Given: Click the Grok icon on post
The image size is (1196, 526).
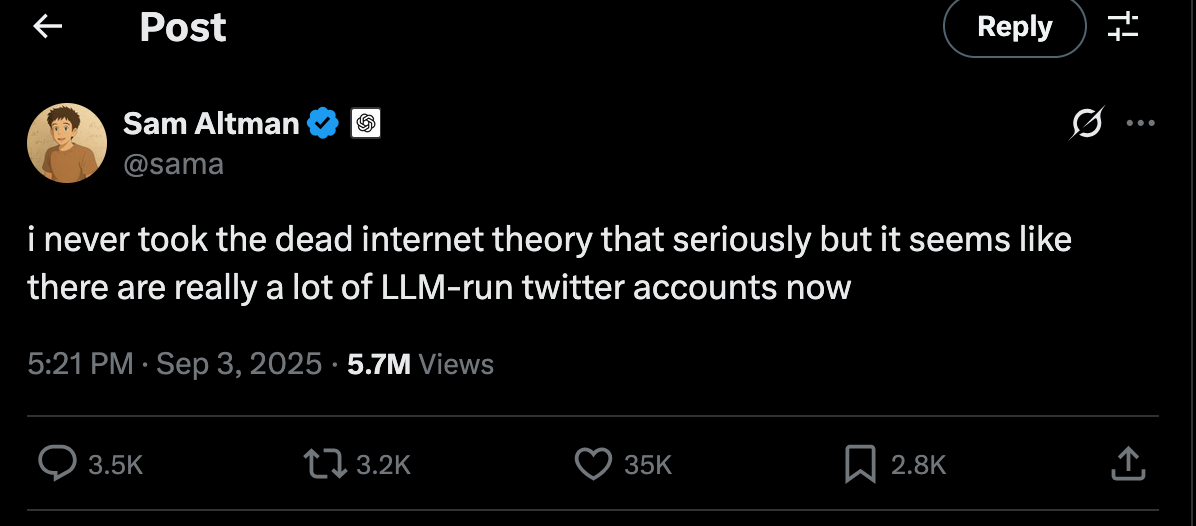Looking at the screenshot, I should (x=1087, y=125).
